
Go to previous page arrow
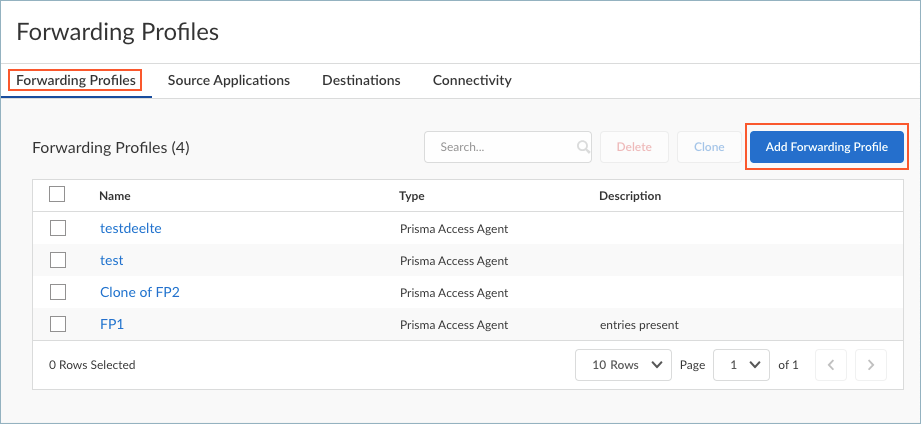(831, 365)
